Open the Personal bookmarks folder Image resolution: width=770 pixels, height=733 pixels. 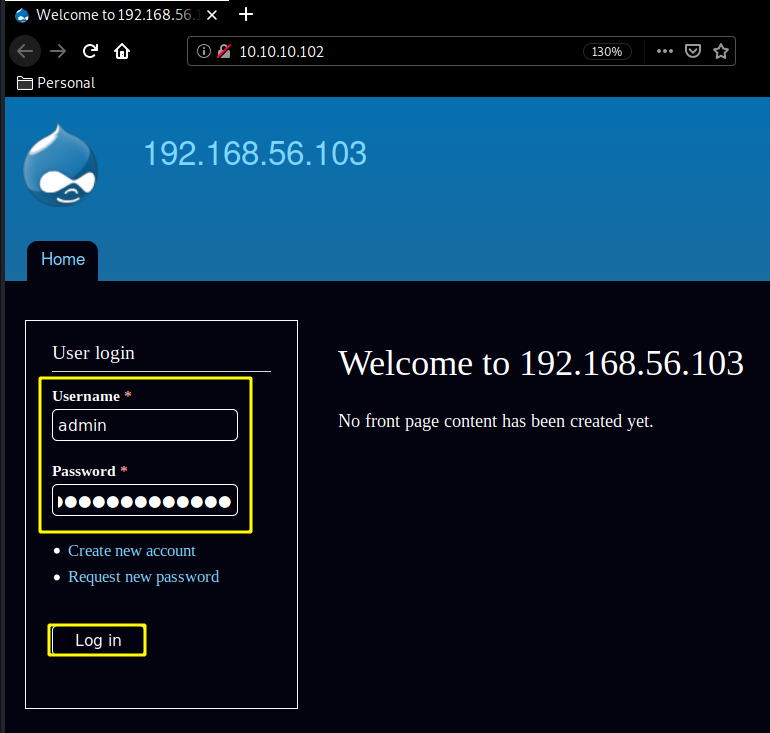click(56, 83)
